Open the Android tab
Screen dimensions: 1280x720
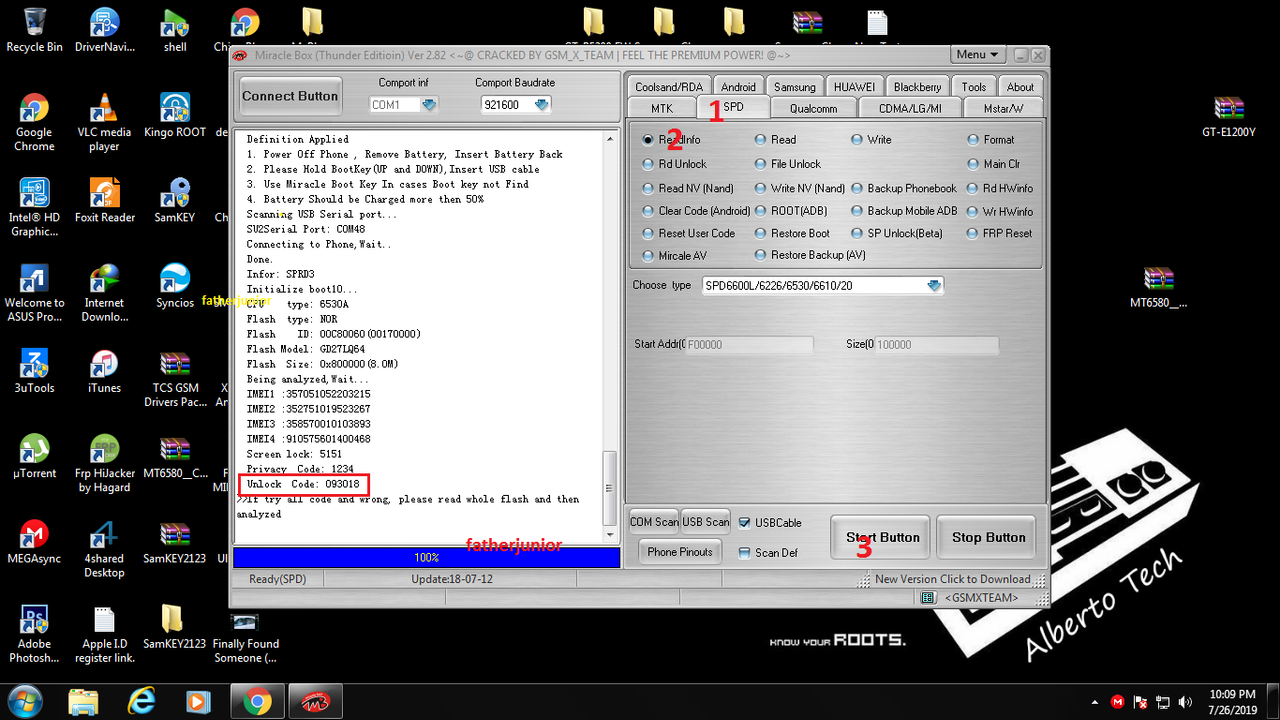click(739, 87)
